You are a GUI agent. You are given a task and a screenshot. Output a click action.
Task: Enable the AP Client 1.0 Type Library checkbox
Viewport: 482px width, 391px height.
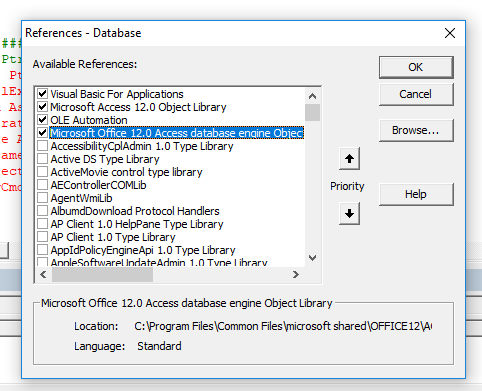point(42,237)
